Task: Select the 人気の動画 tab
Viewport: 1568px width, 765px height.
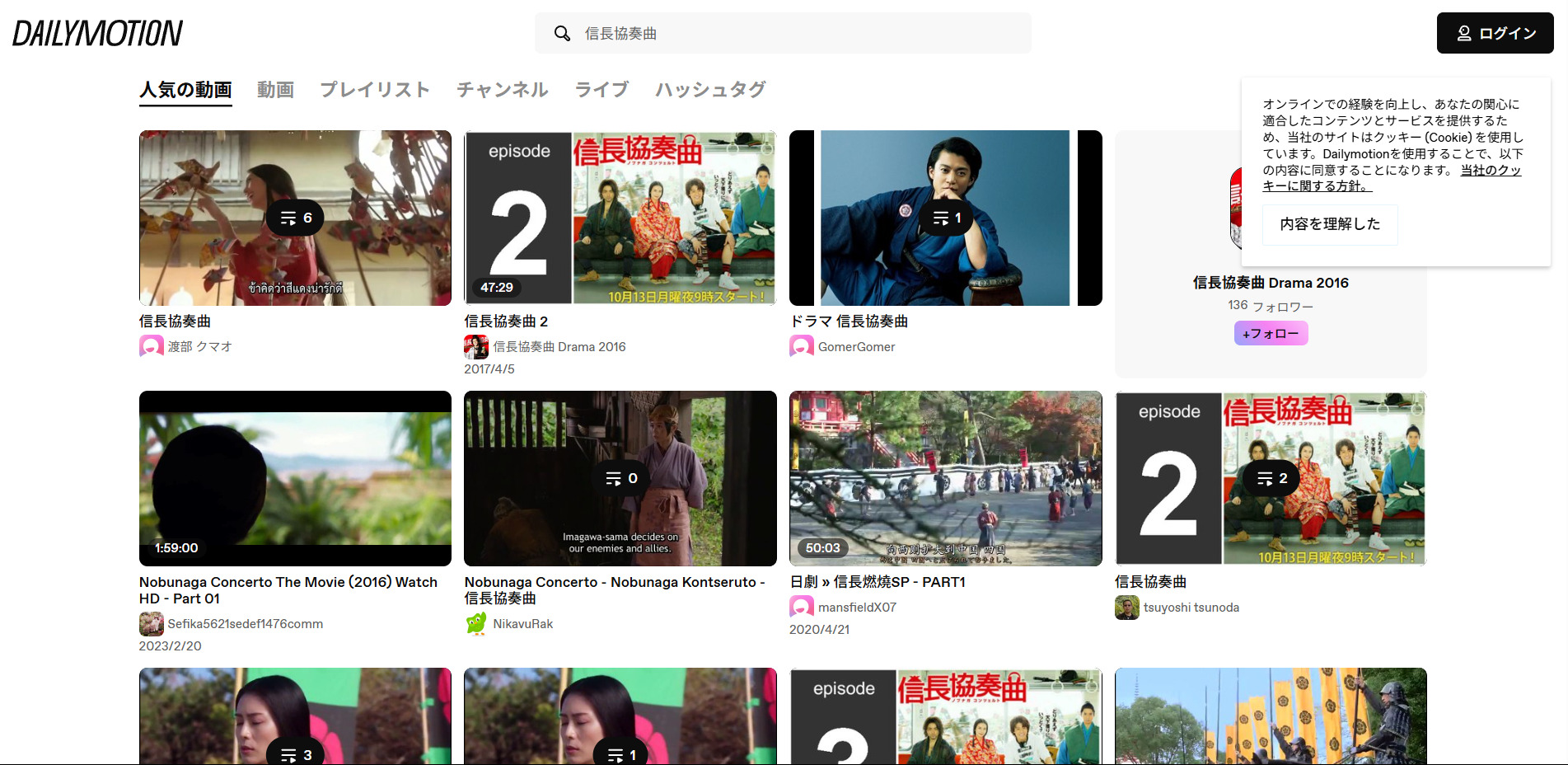Action: click(185, 90)
